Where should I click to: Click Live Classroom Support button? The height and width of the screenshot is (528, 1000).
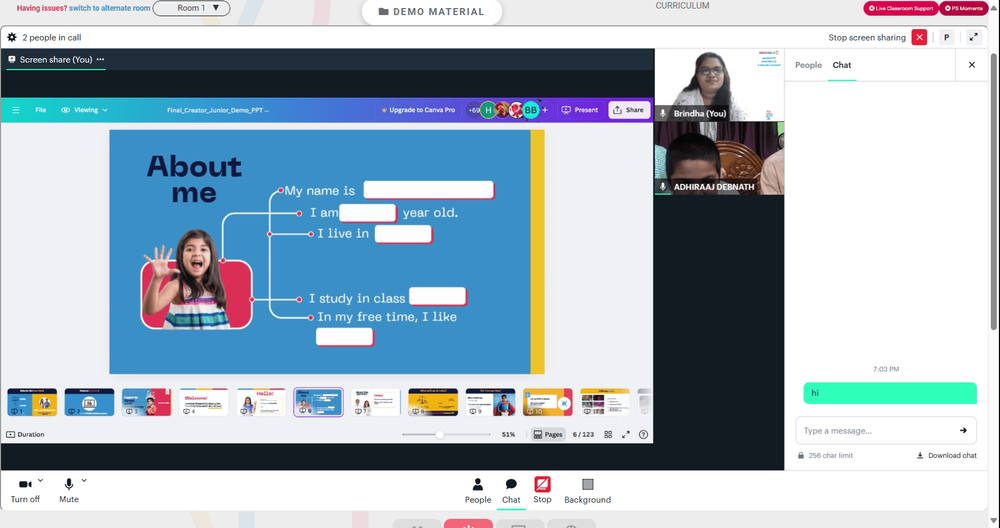click(x=901, y=8)
